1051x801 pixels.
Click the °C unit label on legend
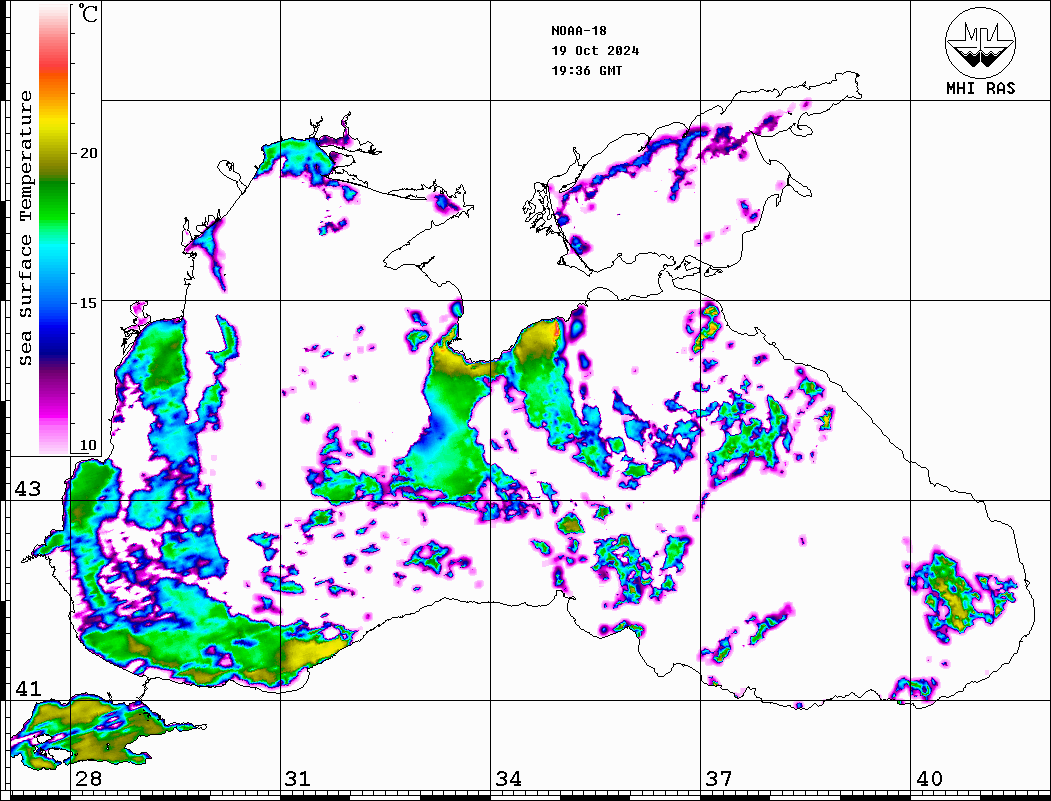87,13
